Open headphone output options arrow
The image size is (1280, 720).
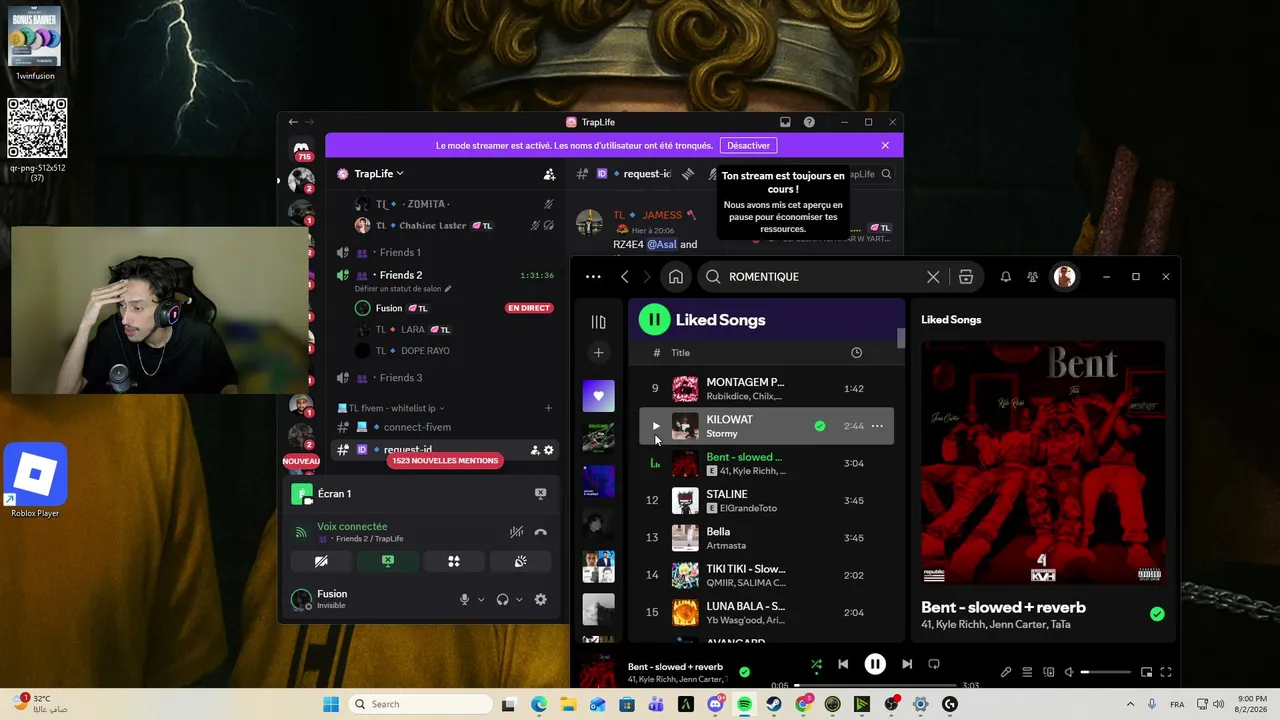coord(519,600)
